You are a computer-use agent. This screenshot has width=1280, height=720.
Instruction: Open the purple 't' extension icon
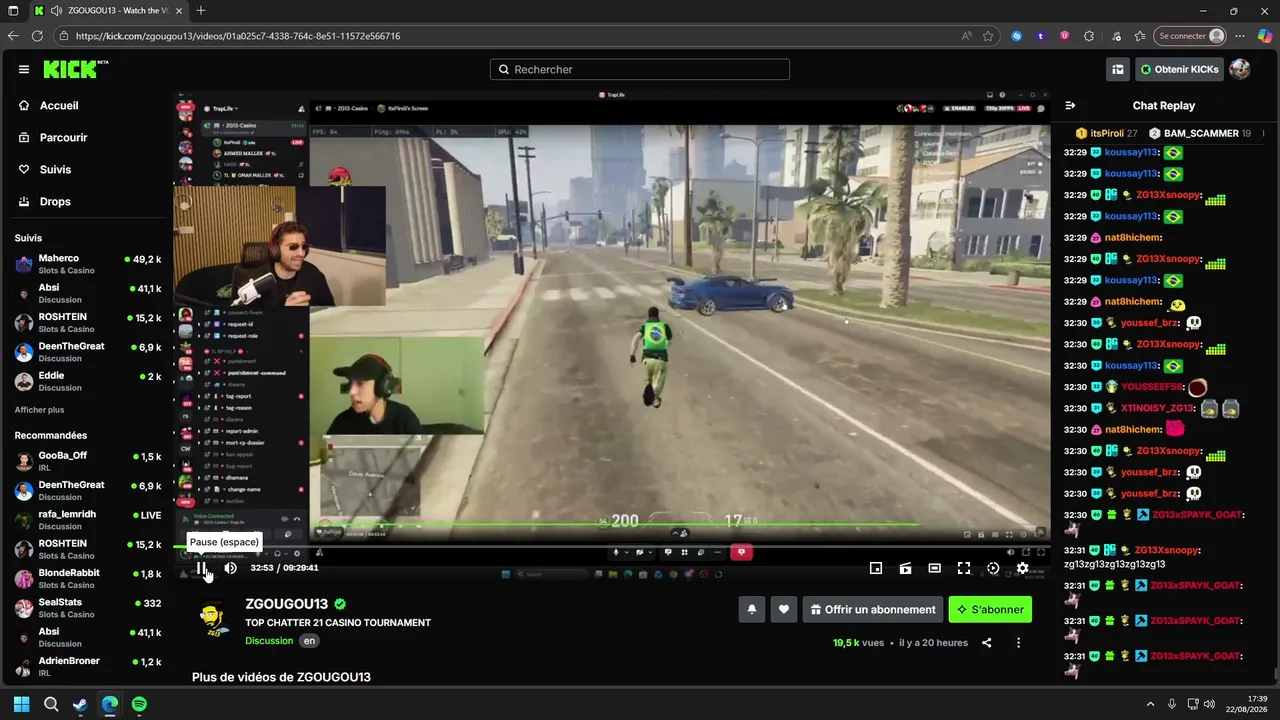click(x=1041, y=36)
